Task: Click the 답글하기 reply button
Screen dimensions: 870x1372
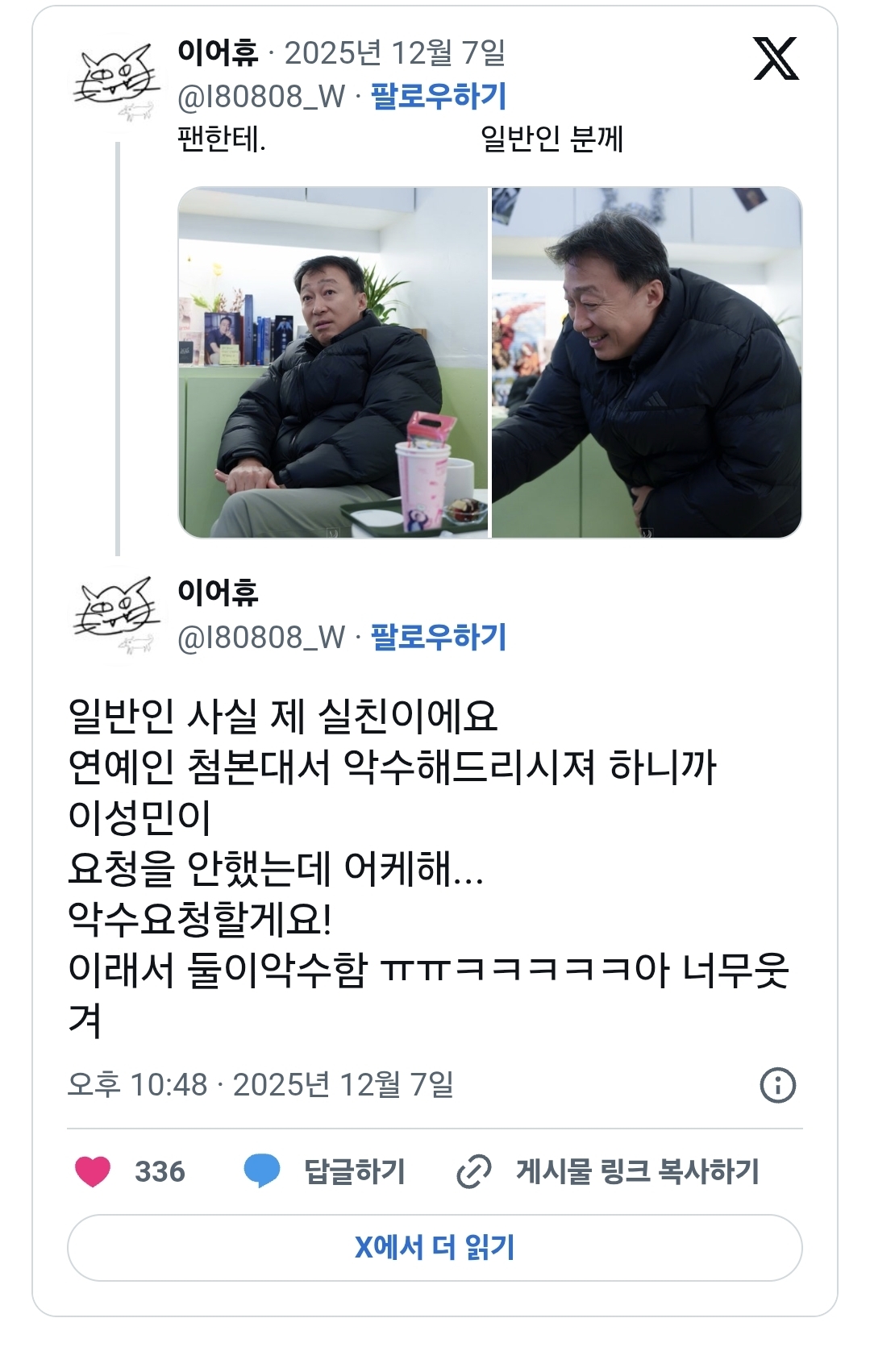Action: [x=354, y=1171]
